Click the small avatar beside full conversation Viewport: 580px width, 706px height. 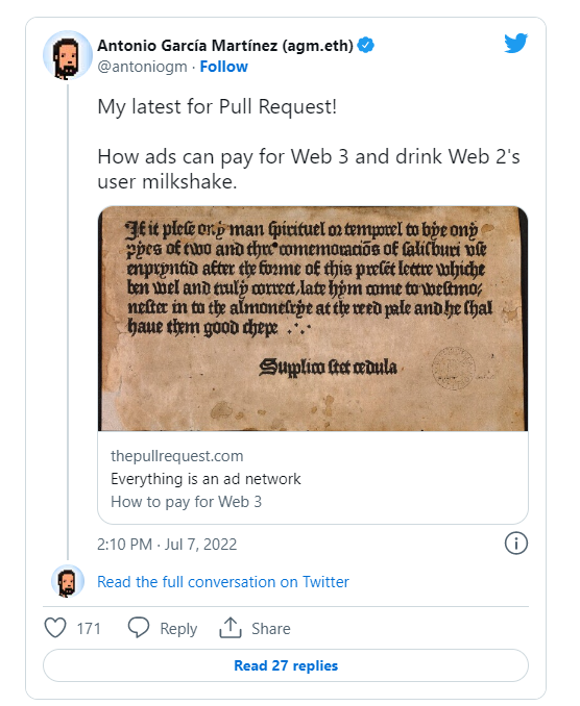pos(68,582)
